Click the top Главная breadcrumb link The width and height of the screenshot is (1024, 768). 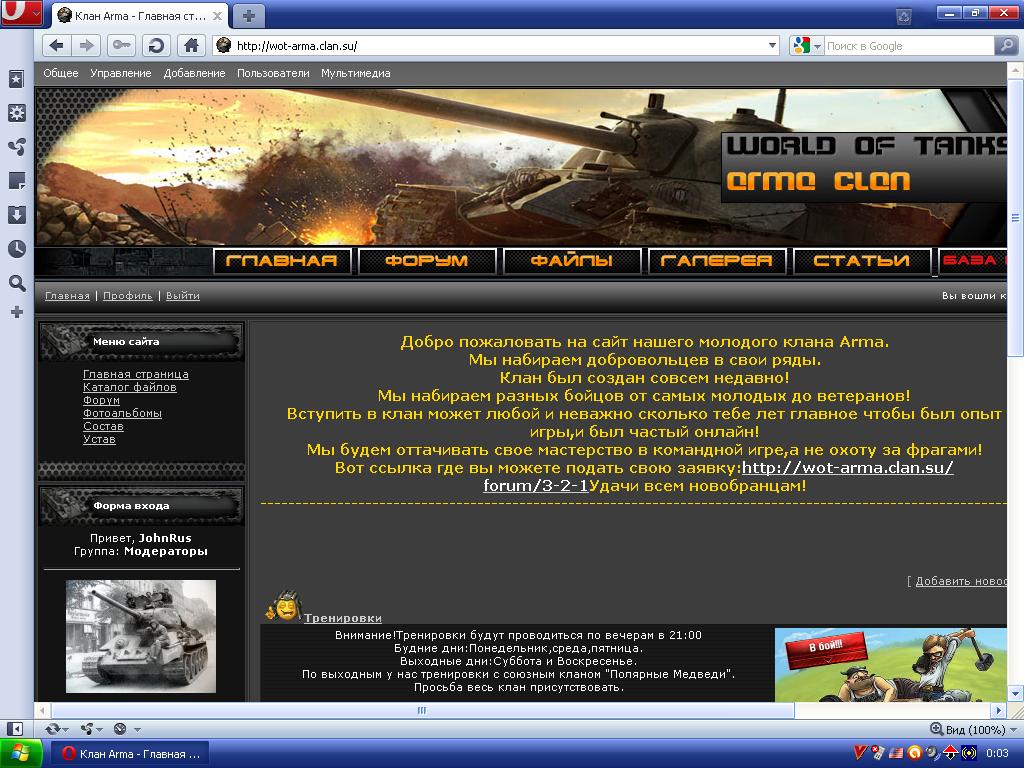[x=67, y=296]
